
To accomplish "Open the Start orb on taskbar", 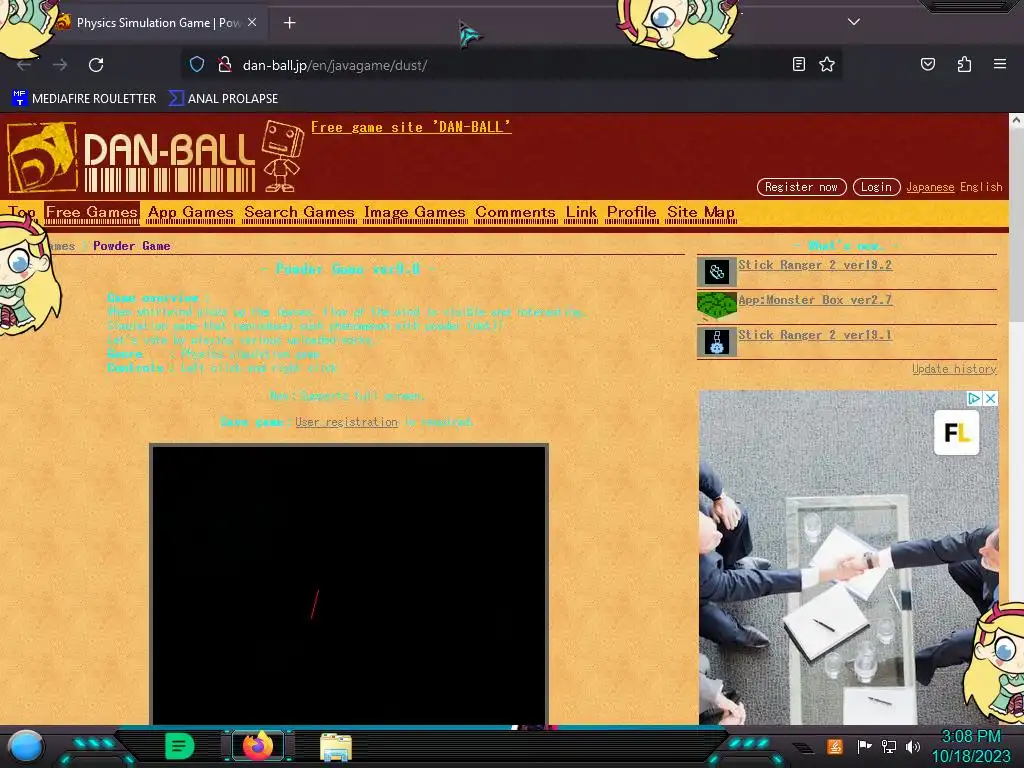I will [26, 746].
